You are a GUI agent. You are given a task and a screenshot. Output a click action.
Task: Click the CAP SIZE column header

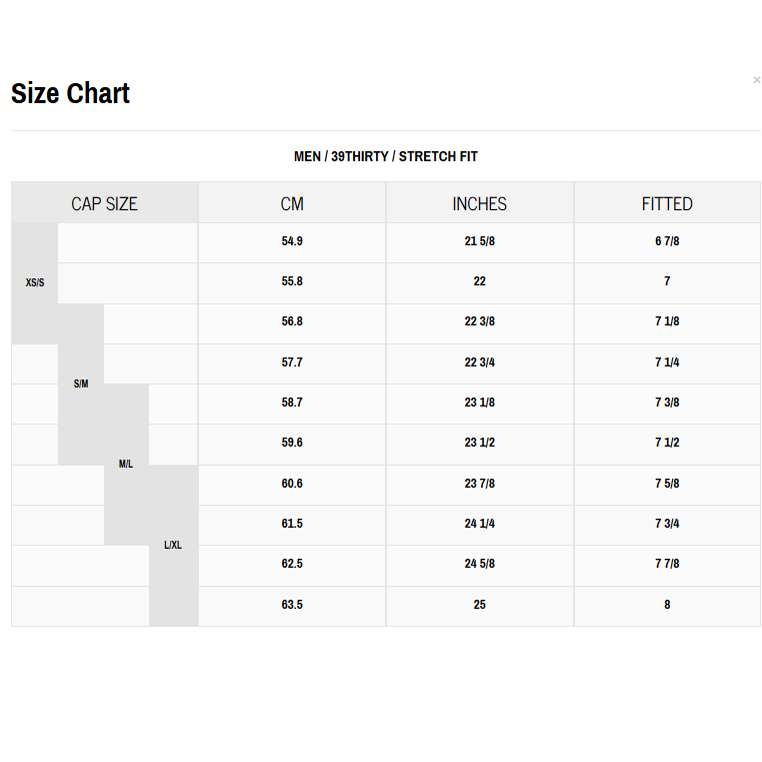104,204
